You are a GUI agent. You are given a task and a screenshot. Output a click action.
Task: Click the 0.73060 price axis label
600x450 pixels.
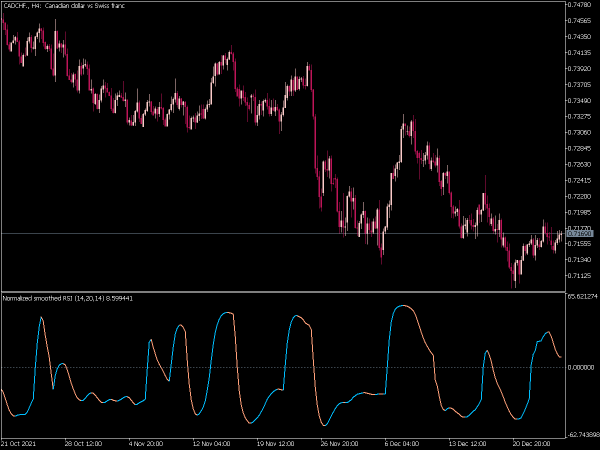coord(580,132)
